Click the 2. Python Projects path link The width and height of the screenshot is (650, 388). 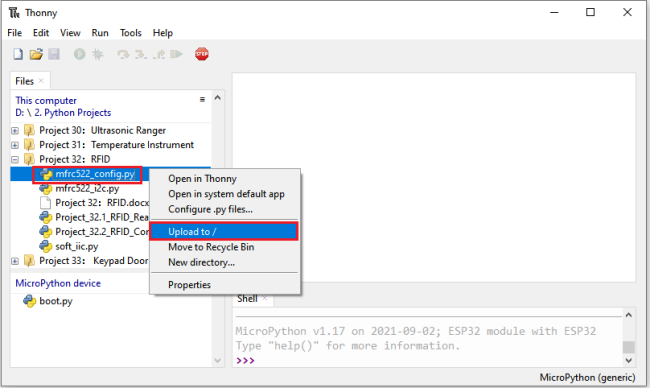point(73,113)
